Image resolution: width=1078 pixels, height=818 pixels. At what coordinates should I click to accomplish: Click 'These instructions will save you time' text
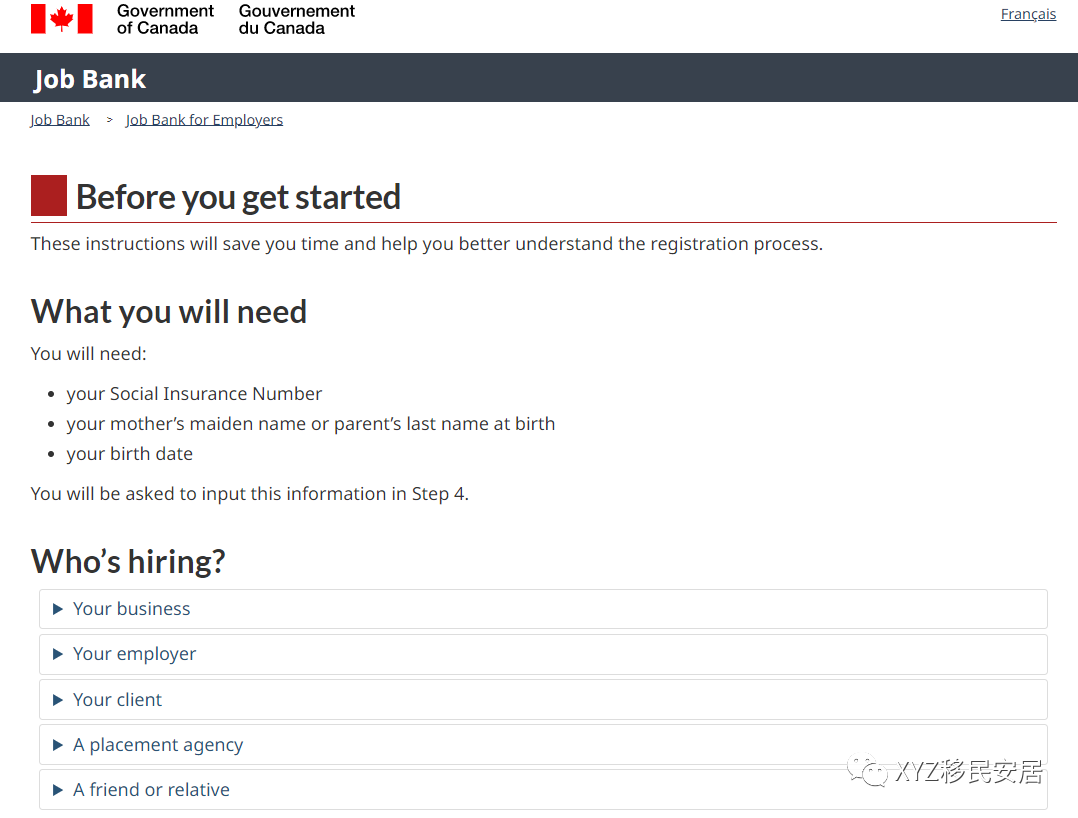coord(427,244)
